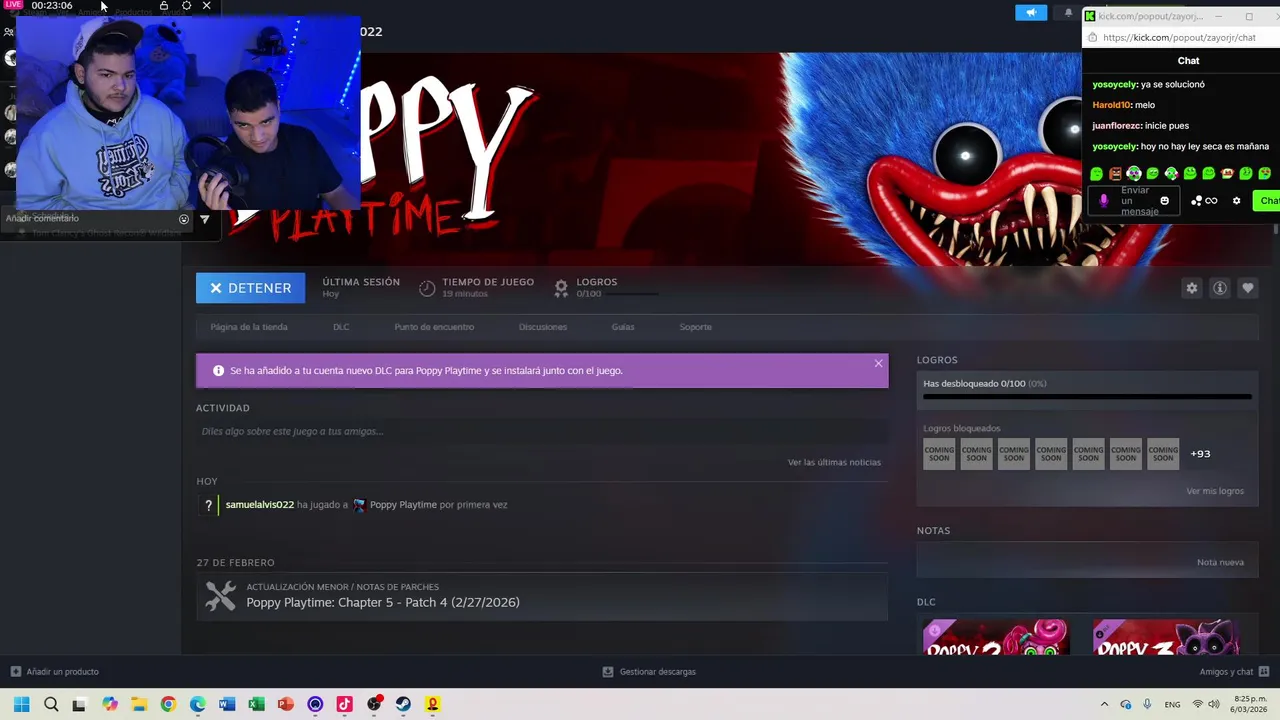Open the Discusiones tab
This screenshot has width=1280, height=720.
543,327
